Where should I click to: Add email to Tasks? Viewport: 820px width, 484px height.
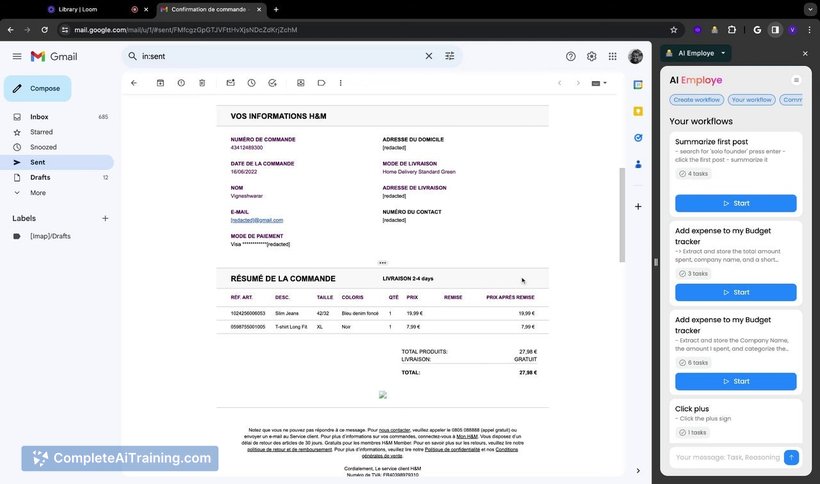[272, 83]
